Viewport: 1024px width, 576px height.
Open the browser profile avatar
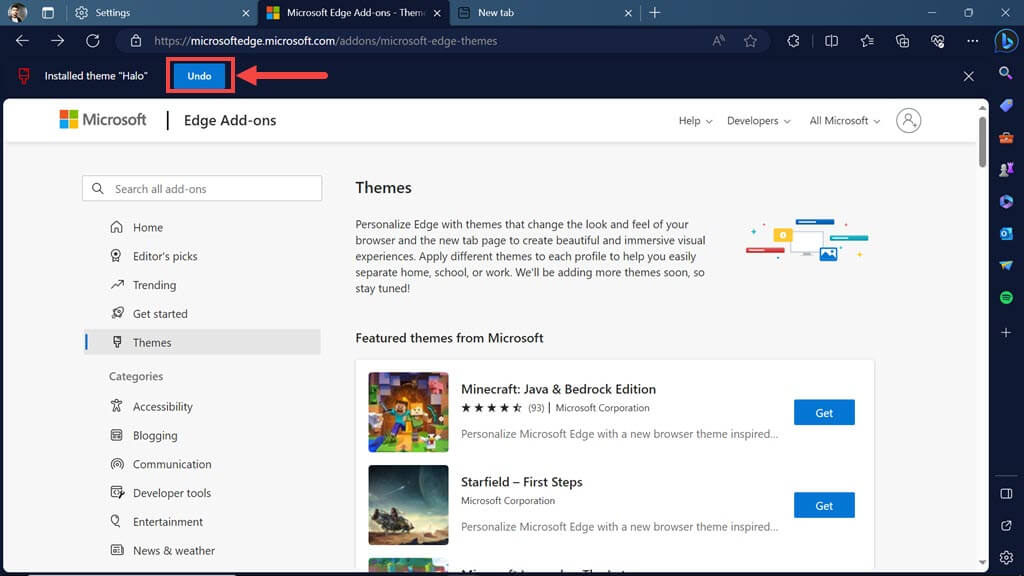(18, 12)
